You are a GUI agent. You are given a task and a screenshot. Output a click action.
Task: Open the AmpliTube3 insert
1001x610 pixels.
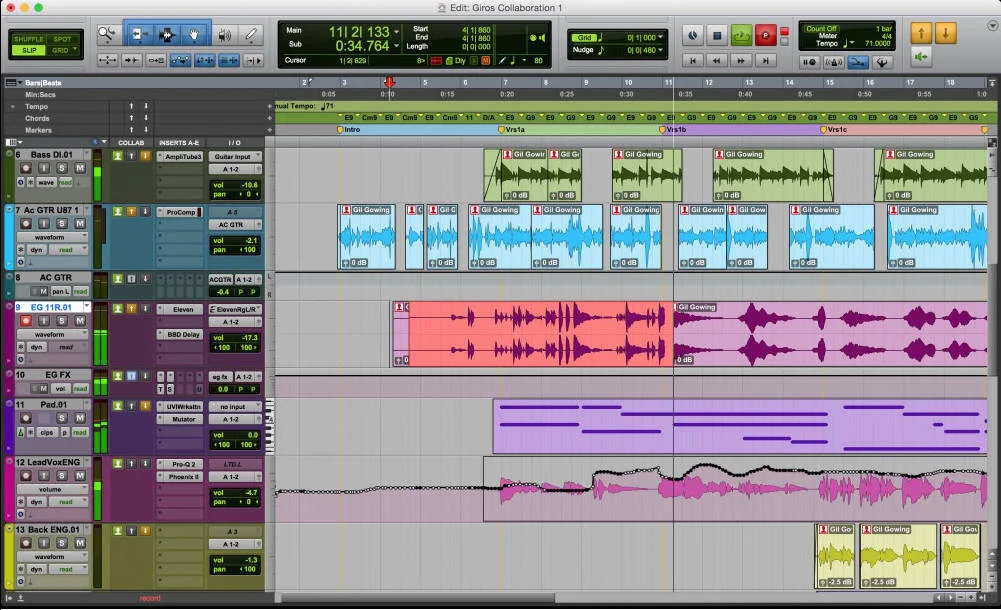click(x=181, y=156)
